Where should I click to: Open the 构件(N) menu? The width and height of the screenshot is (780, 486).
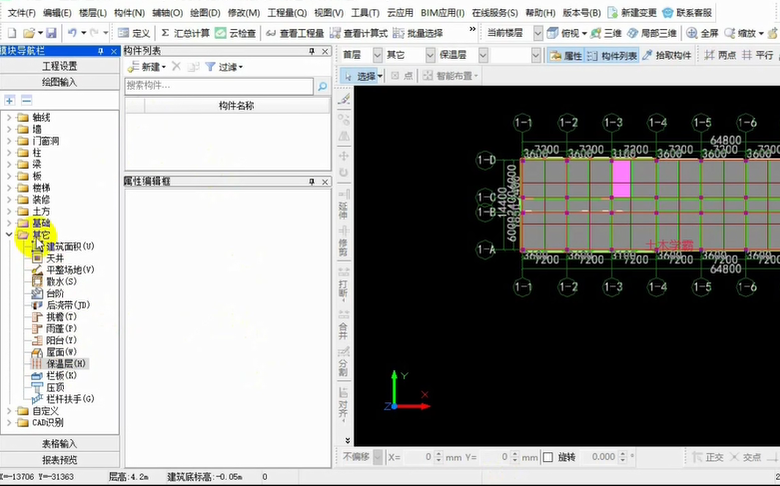pos(129,12)
